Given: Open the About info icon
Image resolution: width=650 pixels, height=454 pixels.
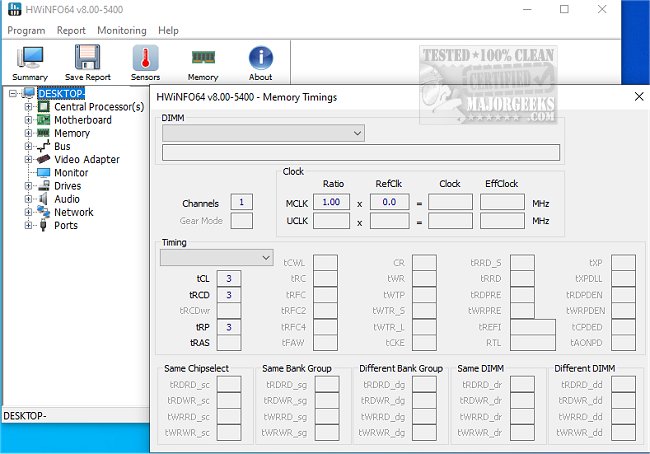Looking at the screenshot, I should pyautogui.click(x=261, y=61).
